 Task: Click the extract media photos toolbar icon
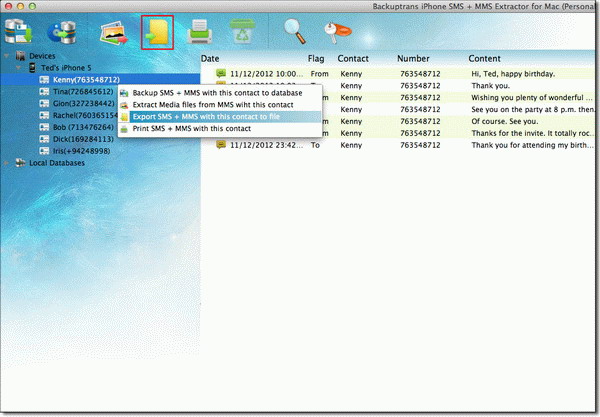pos(114,33)
